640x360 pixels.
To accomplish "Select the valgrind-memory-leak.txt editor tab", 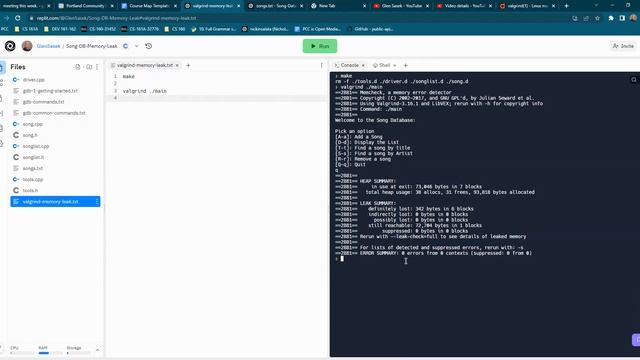I will click(144, 65).
